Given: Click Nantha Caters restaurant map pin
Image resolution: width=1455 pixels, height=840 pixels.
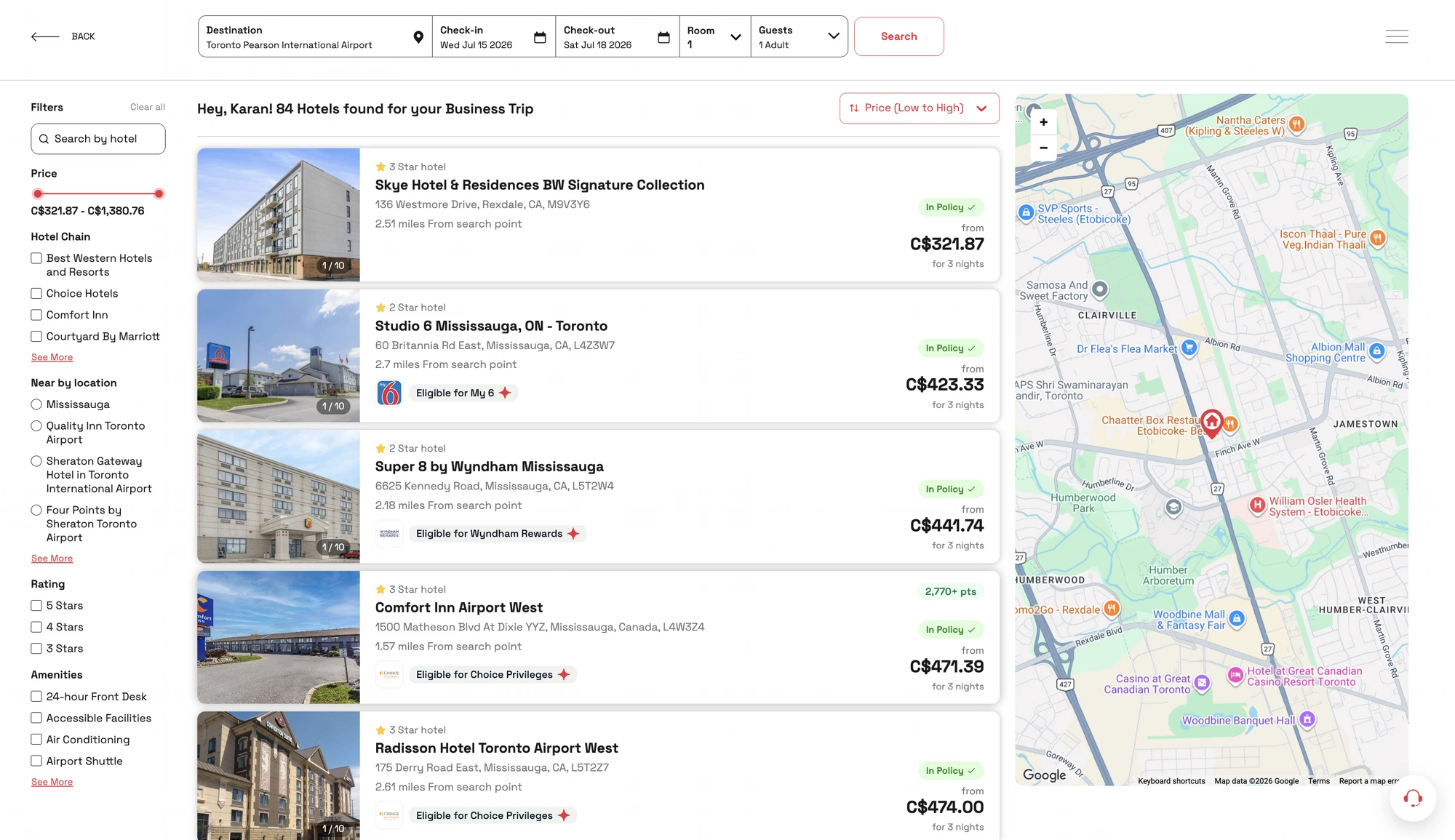Looking at the screenshot, I should [1296, 124].
